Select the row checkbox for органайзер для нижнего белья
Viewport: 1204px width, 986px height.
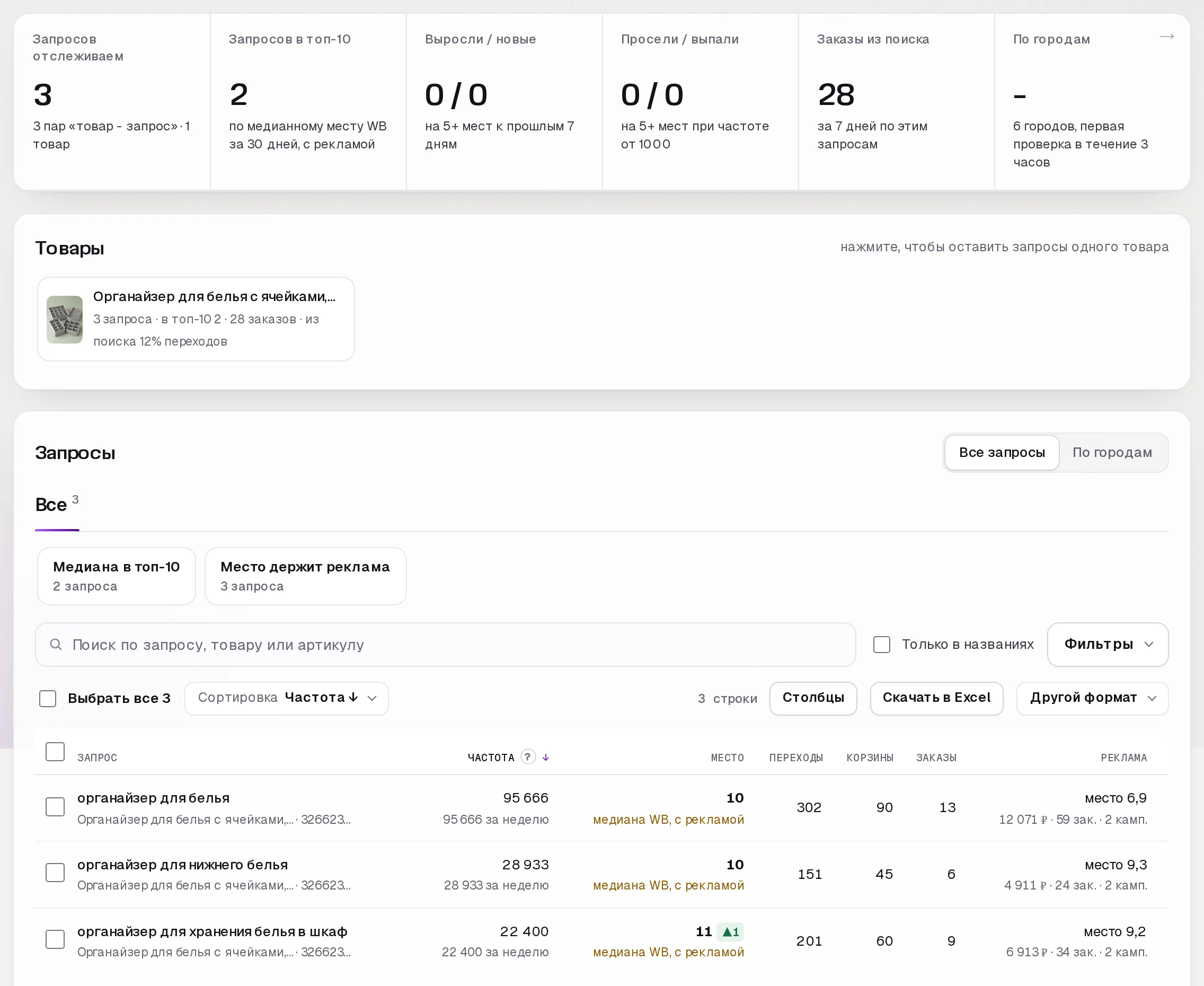pyautogui.click(x=55, y=873)
